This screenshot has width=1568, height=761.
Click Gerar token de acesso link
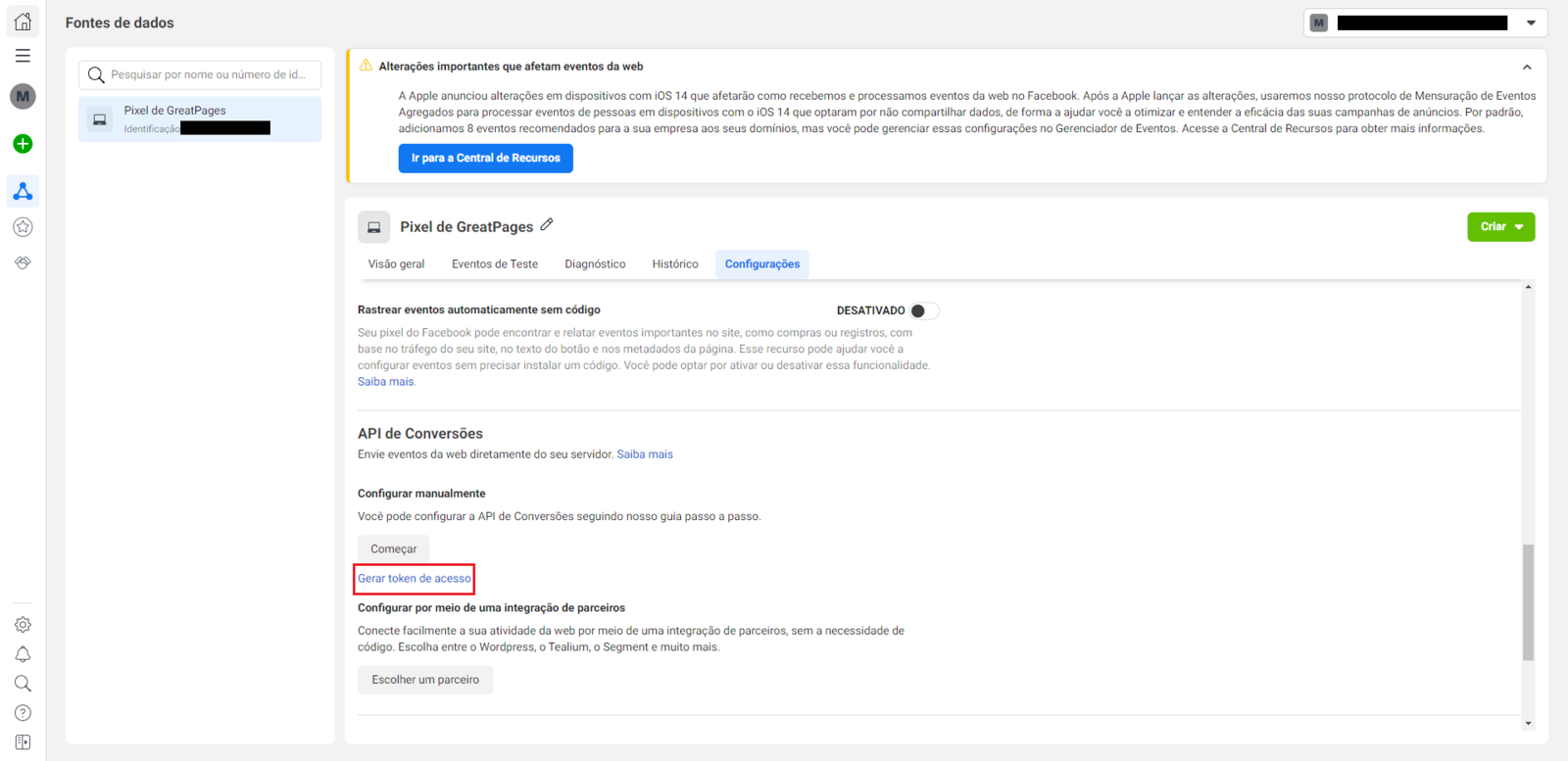coord(414,579)
